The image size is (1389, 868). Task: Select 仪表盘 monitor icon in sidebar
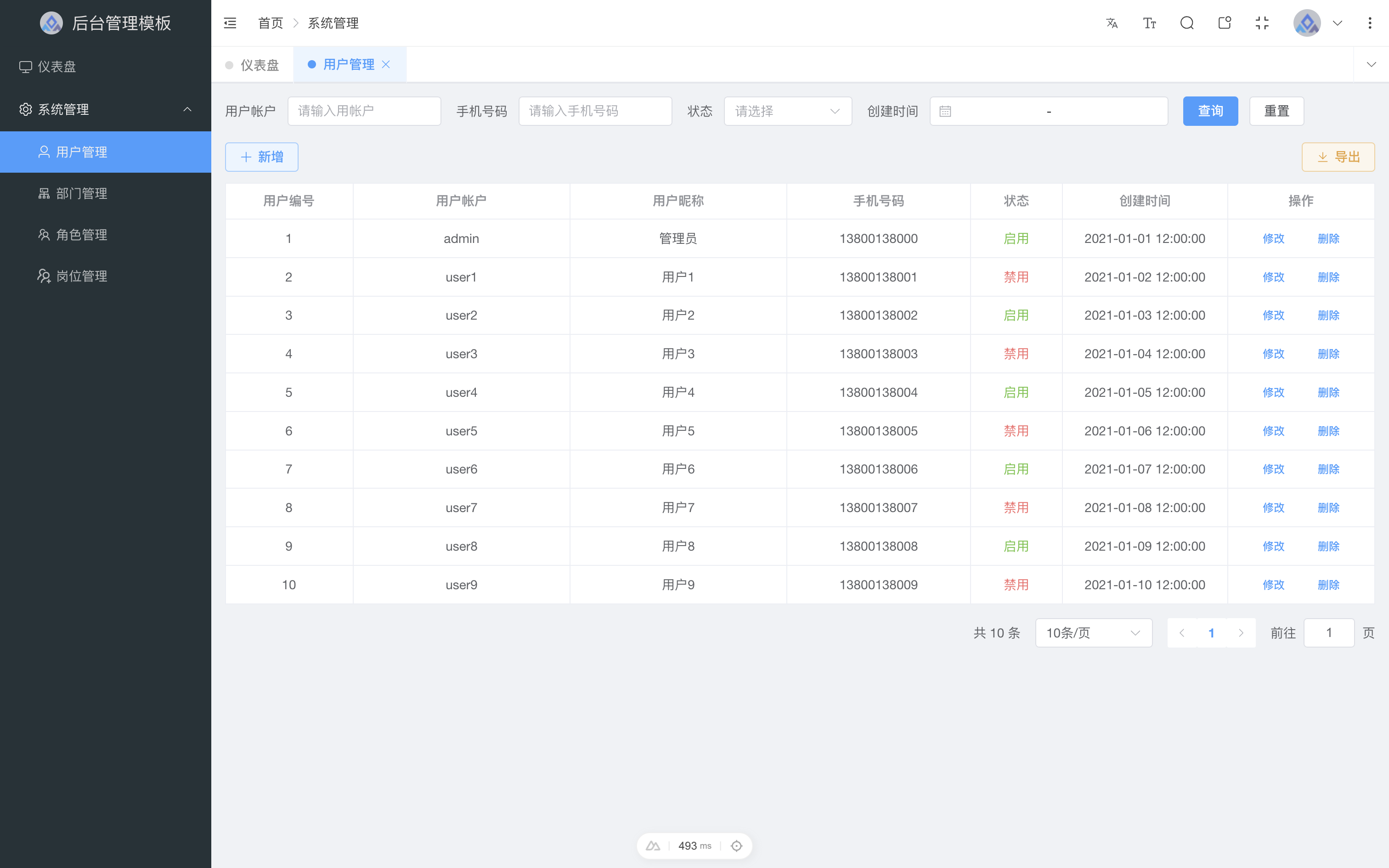26,67
